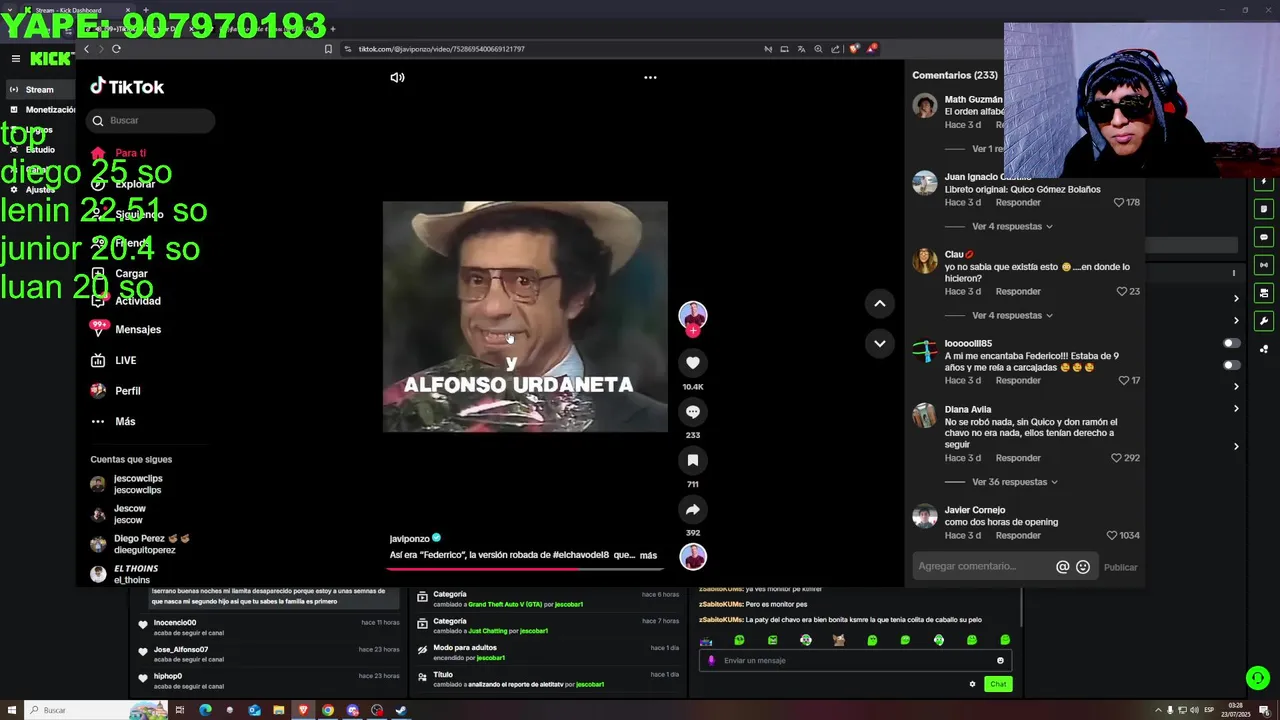Viewport: 1280px width, 720px height.
Task: Open Kick chat emoji picker
Action: 1000,660
